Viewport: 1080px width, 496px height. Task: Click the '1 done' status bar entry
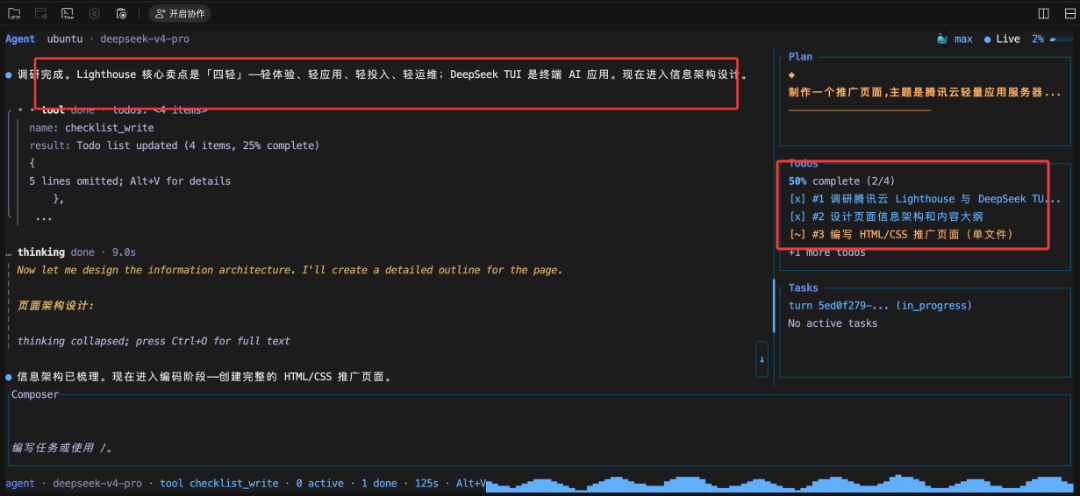point(379,484)
